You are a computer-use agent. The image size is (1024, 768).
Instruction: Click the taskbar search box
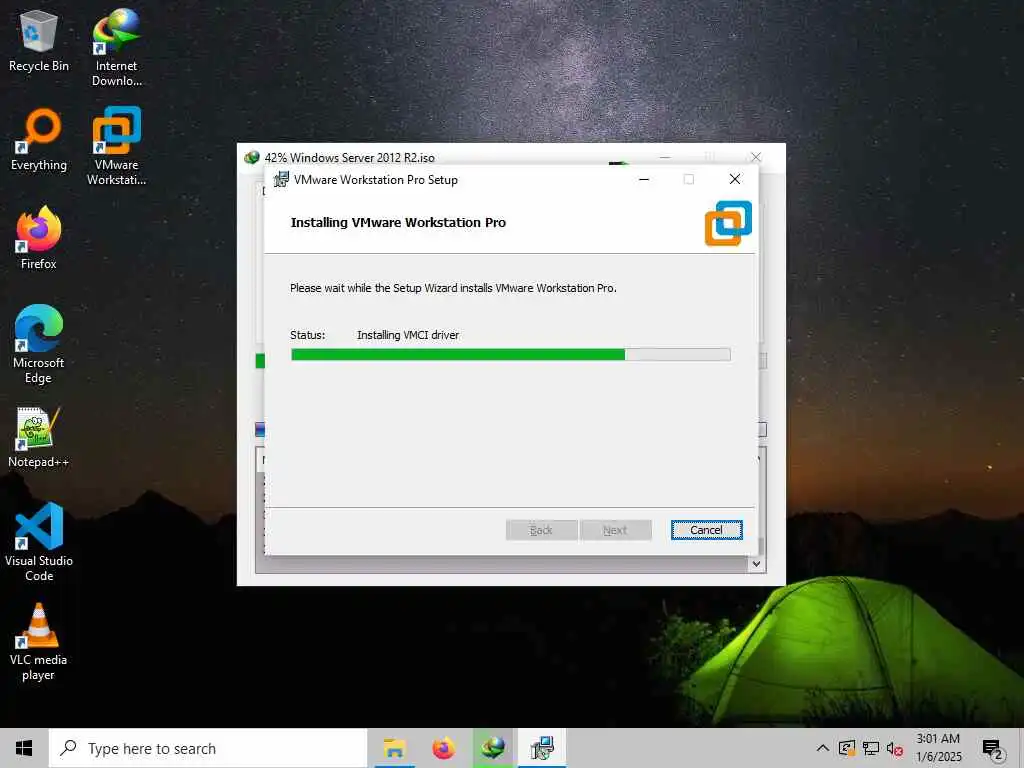[208, 748]
